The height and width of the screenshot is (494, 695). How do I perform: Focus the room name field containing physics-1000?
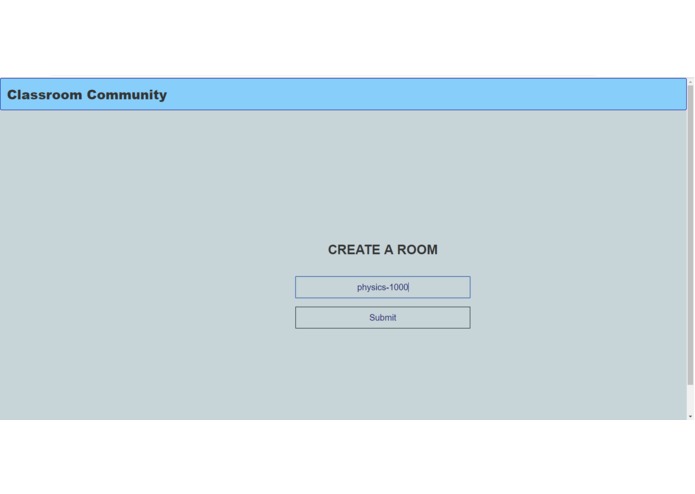[x=383, y=287]
